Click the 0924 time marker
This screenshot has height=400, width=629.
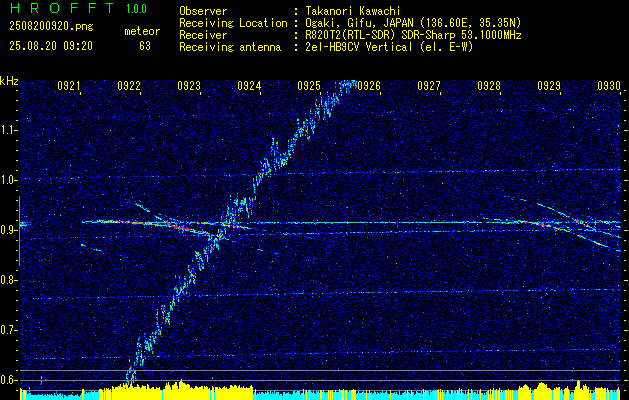coord(249,85)
